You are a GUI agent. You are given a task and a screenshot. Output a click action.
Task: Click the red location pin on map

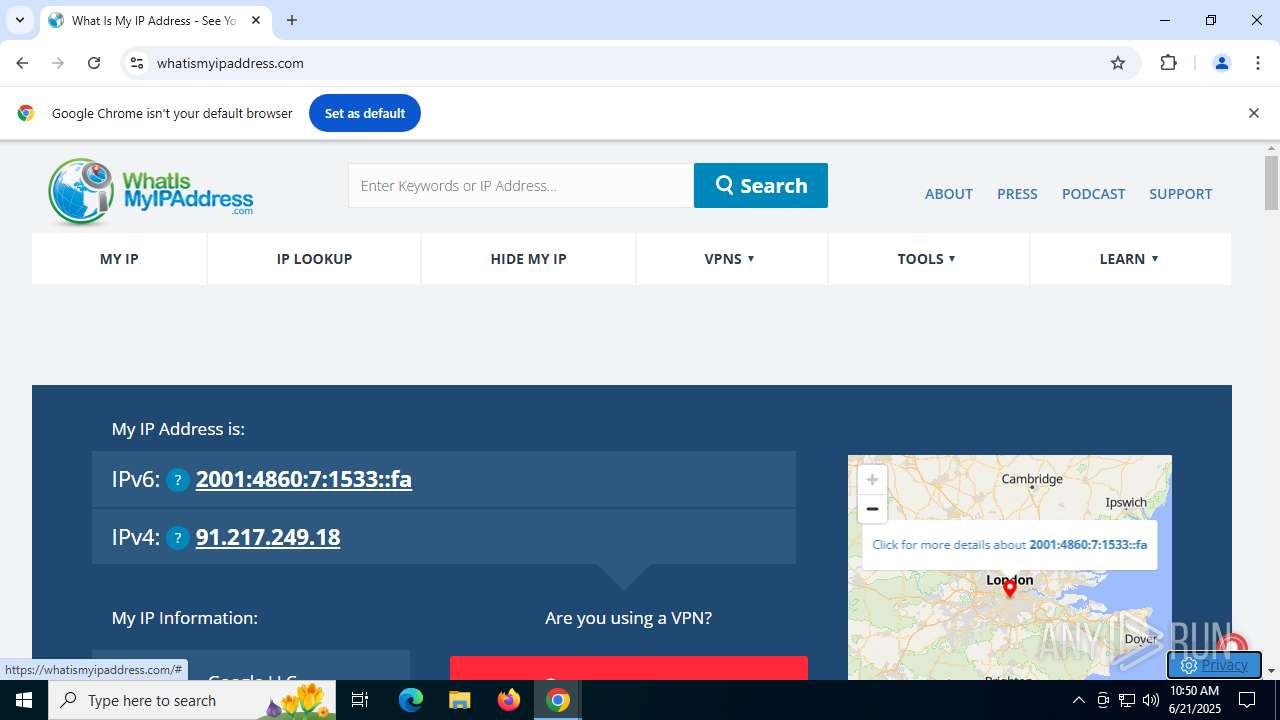(x=1010, y=588)
